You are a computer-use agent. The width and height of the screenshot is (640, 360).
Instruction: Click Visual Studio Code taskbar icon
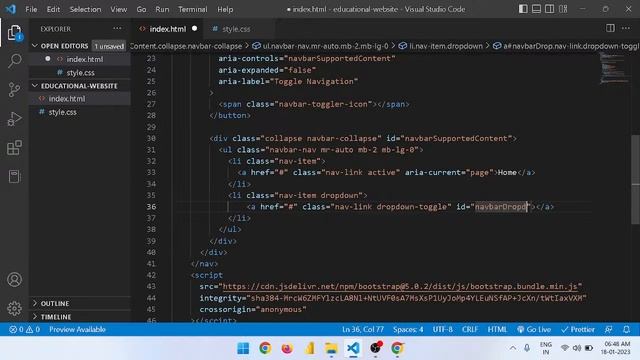353,348
